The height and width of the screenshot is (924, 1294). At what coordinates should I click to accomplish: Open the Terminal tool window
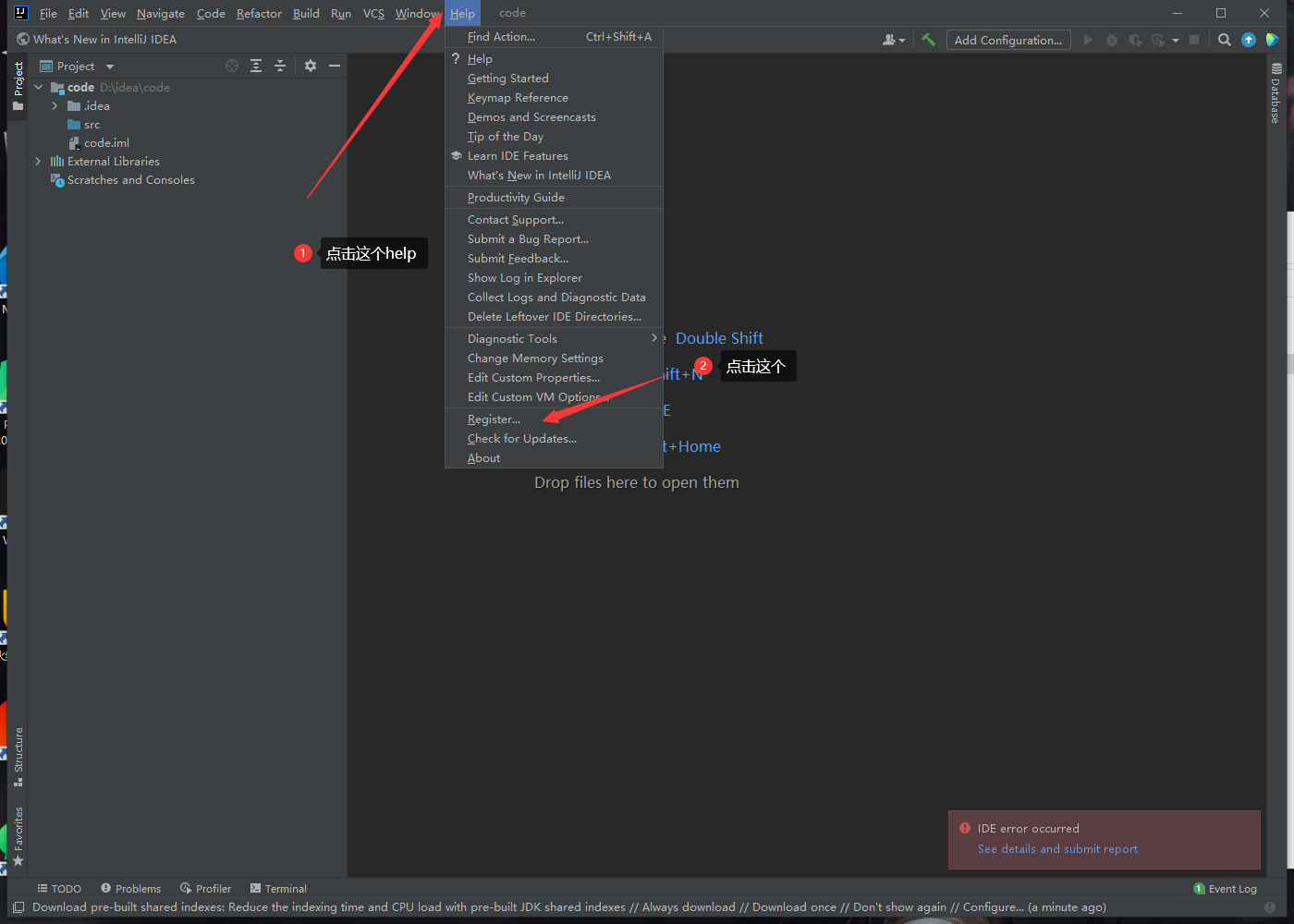(x=278, y=889)
